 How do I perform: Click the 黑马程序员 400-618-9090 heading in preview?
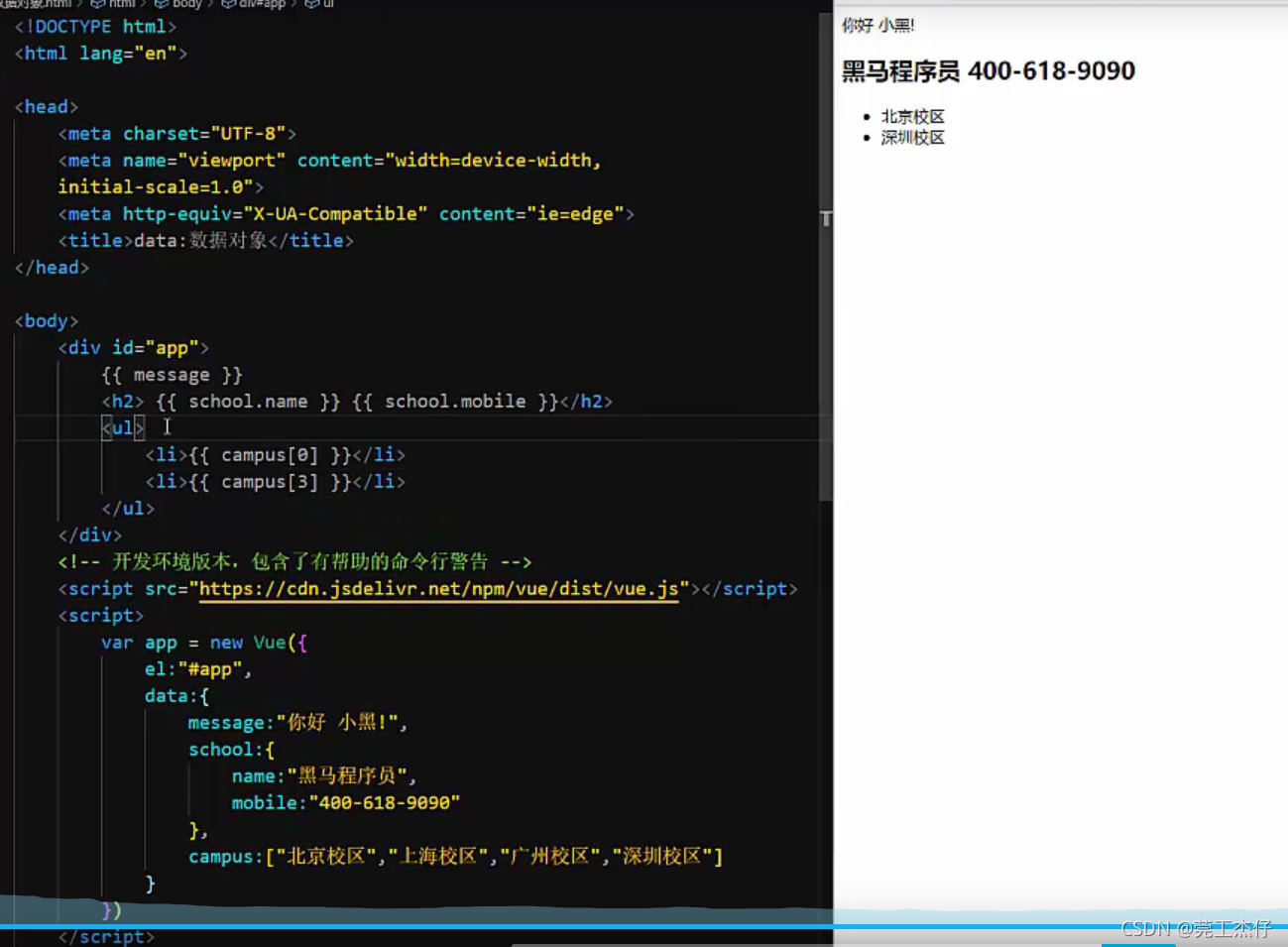(989, 71)
